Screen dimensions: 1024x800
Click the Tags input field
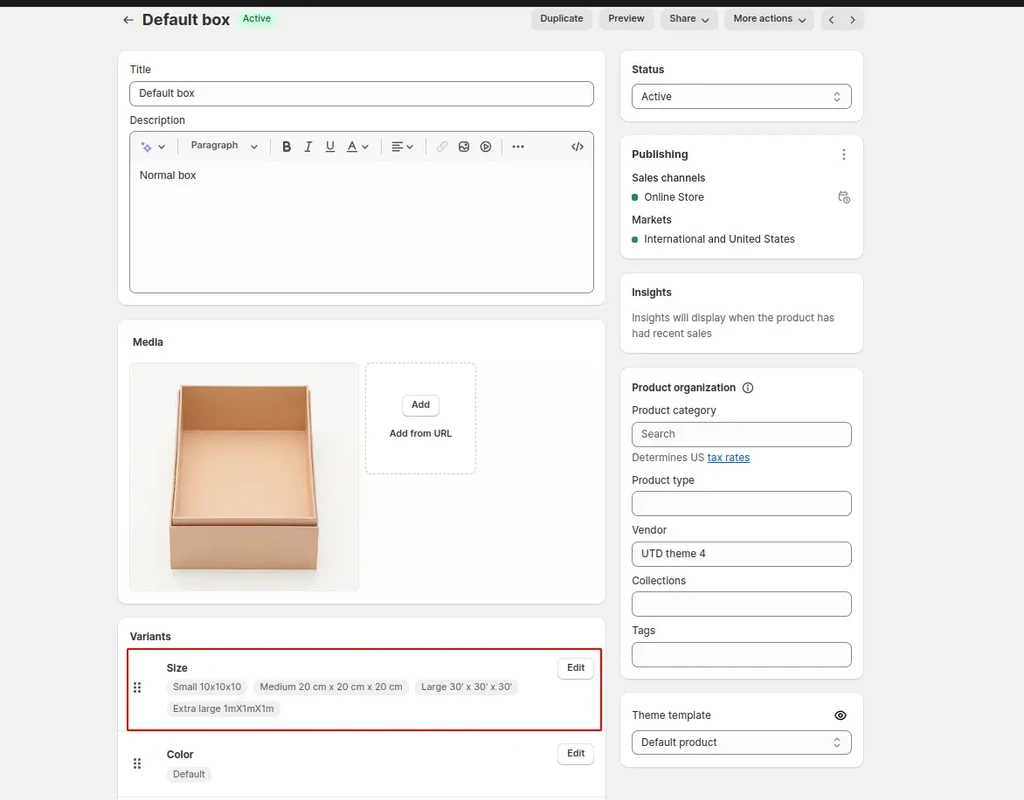point(741,654)
